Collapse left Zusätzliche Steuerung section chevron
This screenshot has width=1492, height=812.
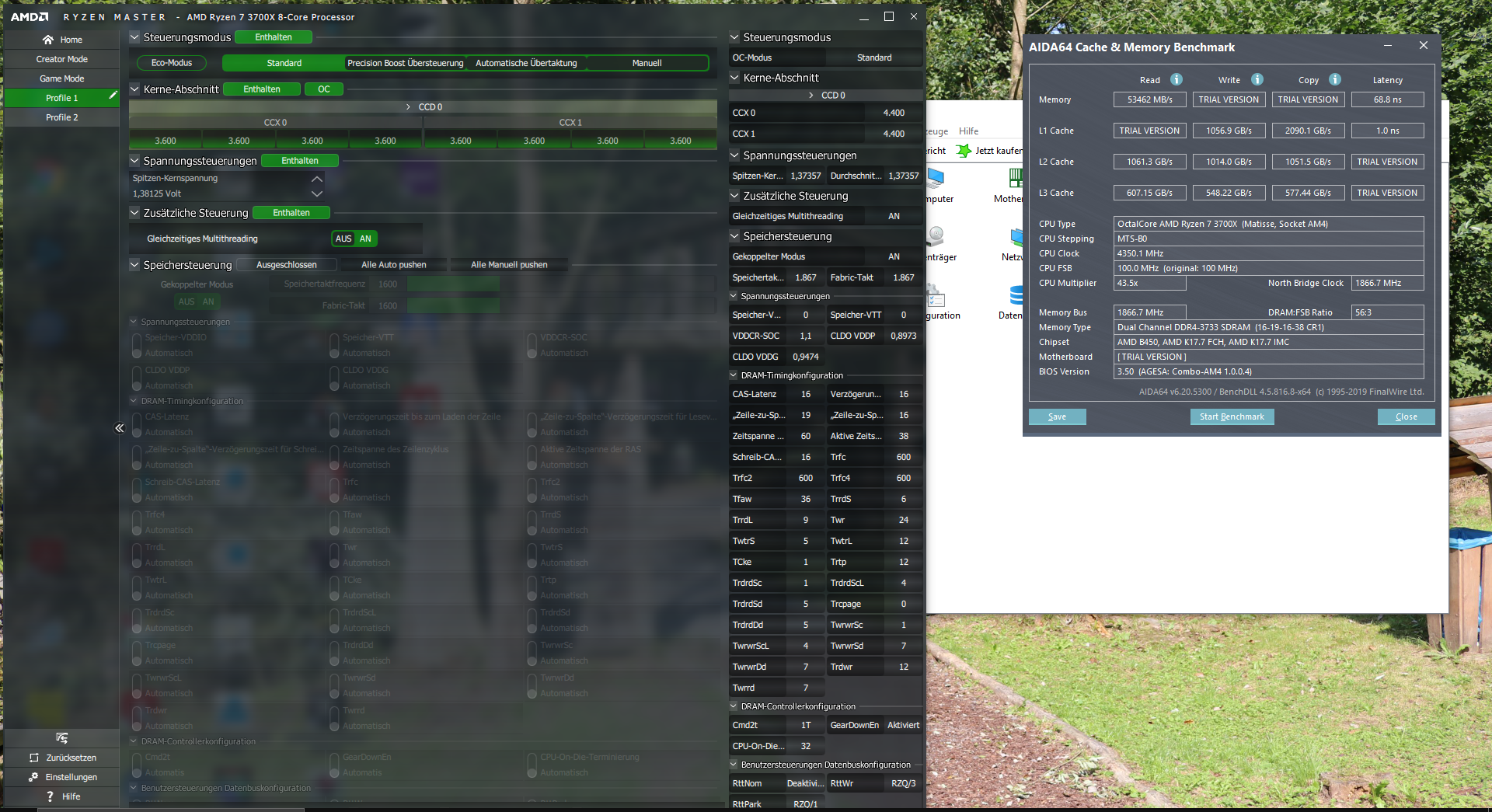(x=134, y=213)
